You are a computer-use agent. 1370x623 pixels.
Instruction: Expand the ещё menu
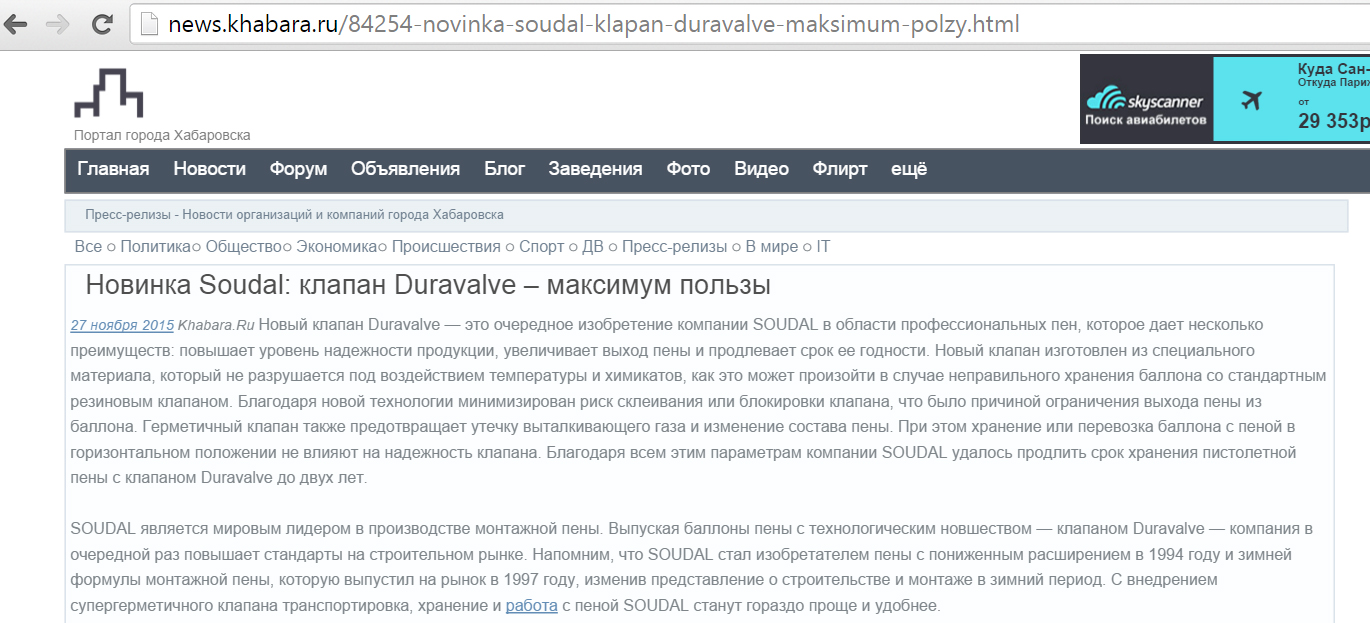tap(909, 169)
